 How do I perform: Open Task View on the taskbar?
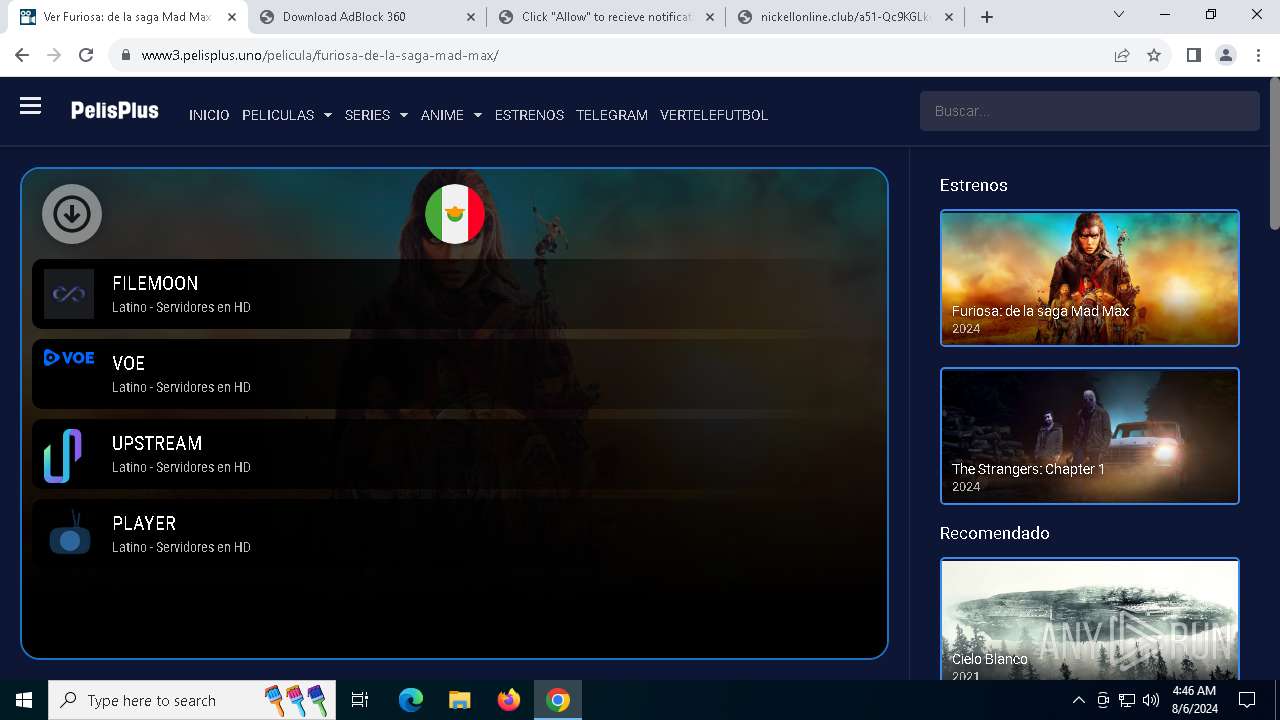(360, 700)
